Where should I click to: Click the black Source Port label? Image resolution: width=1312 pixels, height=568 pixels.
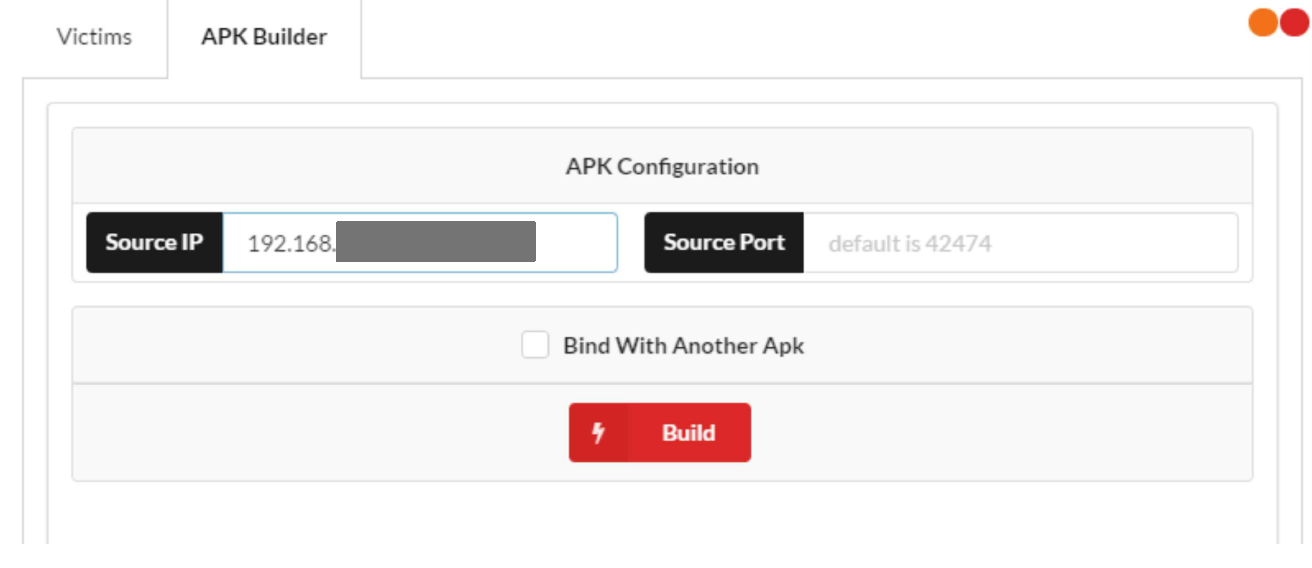pos(723,243)
